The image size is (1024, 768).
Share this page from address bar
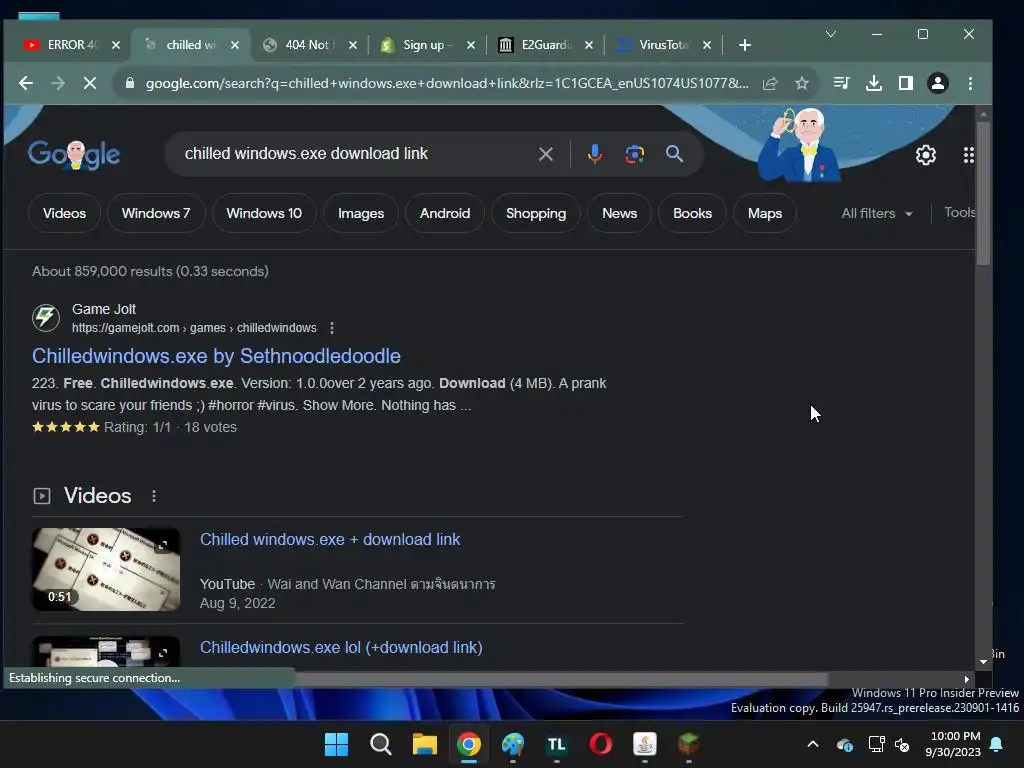click(x=770, y=83)
